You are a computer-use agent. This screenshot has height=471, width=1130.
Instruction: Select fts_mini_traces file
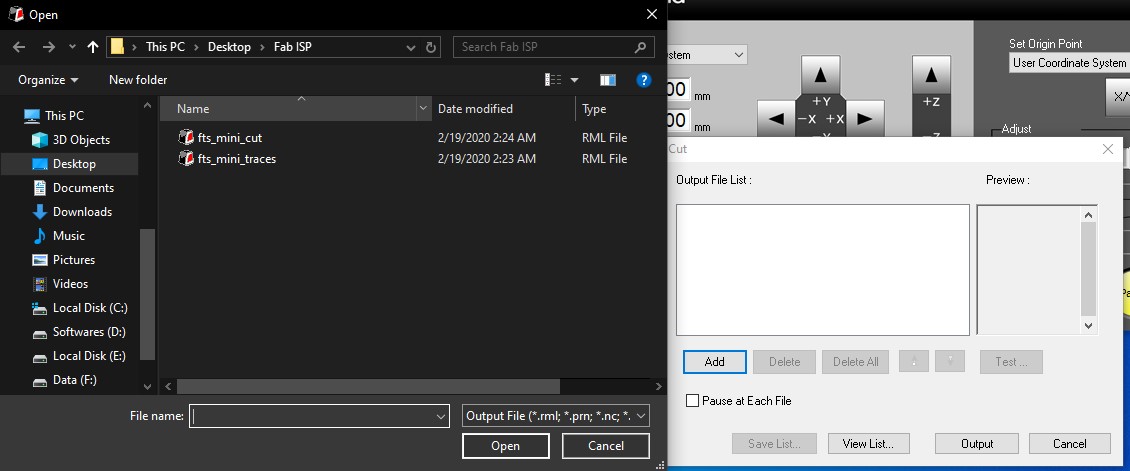point(236,158)
